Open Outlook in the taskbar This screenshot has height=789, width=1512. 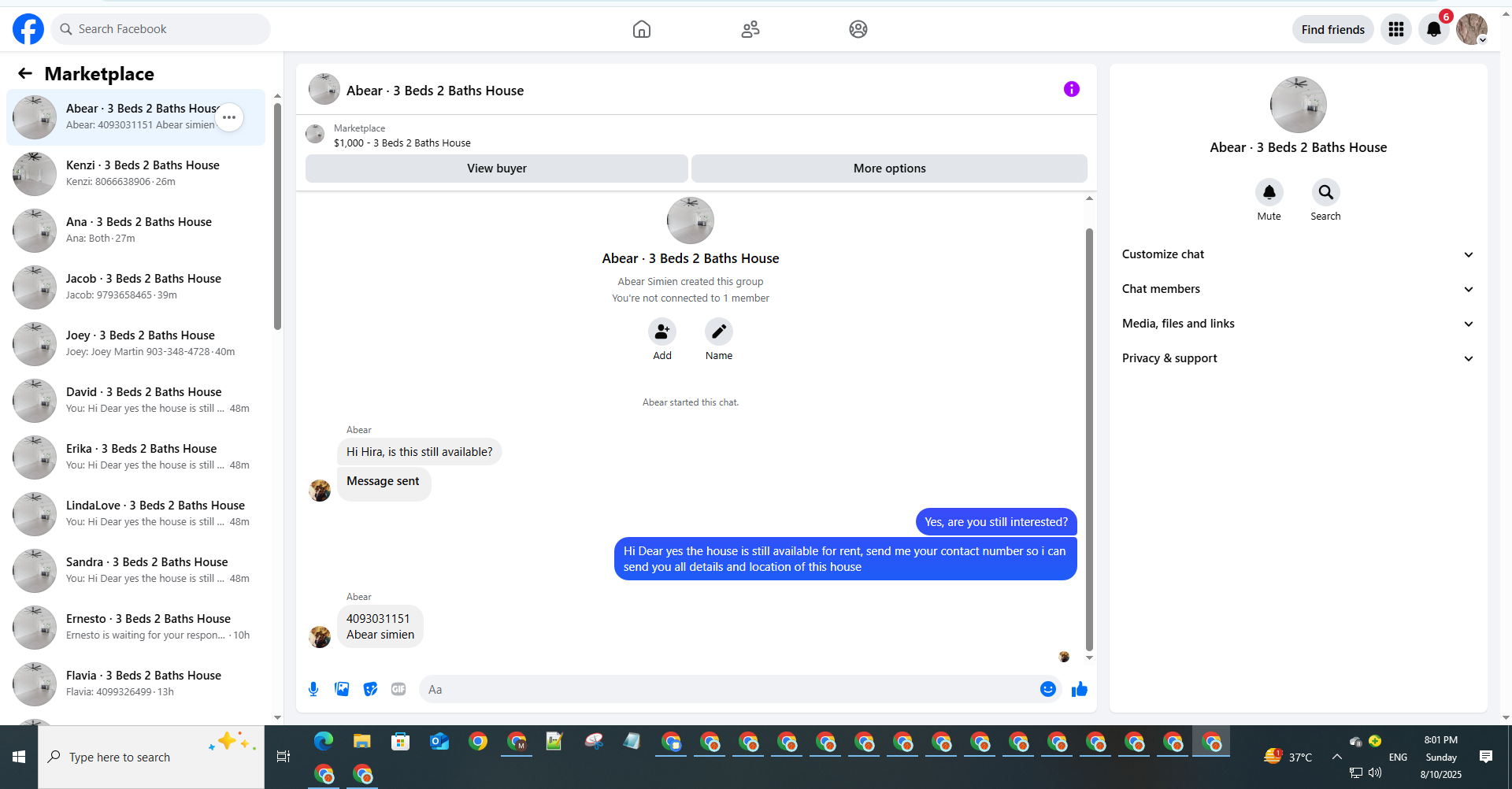click(x=439, y=741)
